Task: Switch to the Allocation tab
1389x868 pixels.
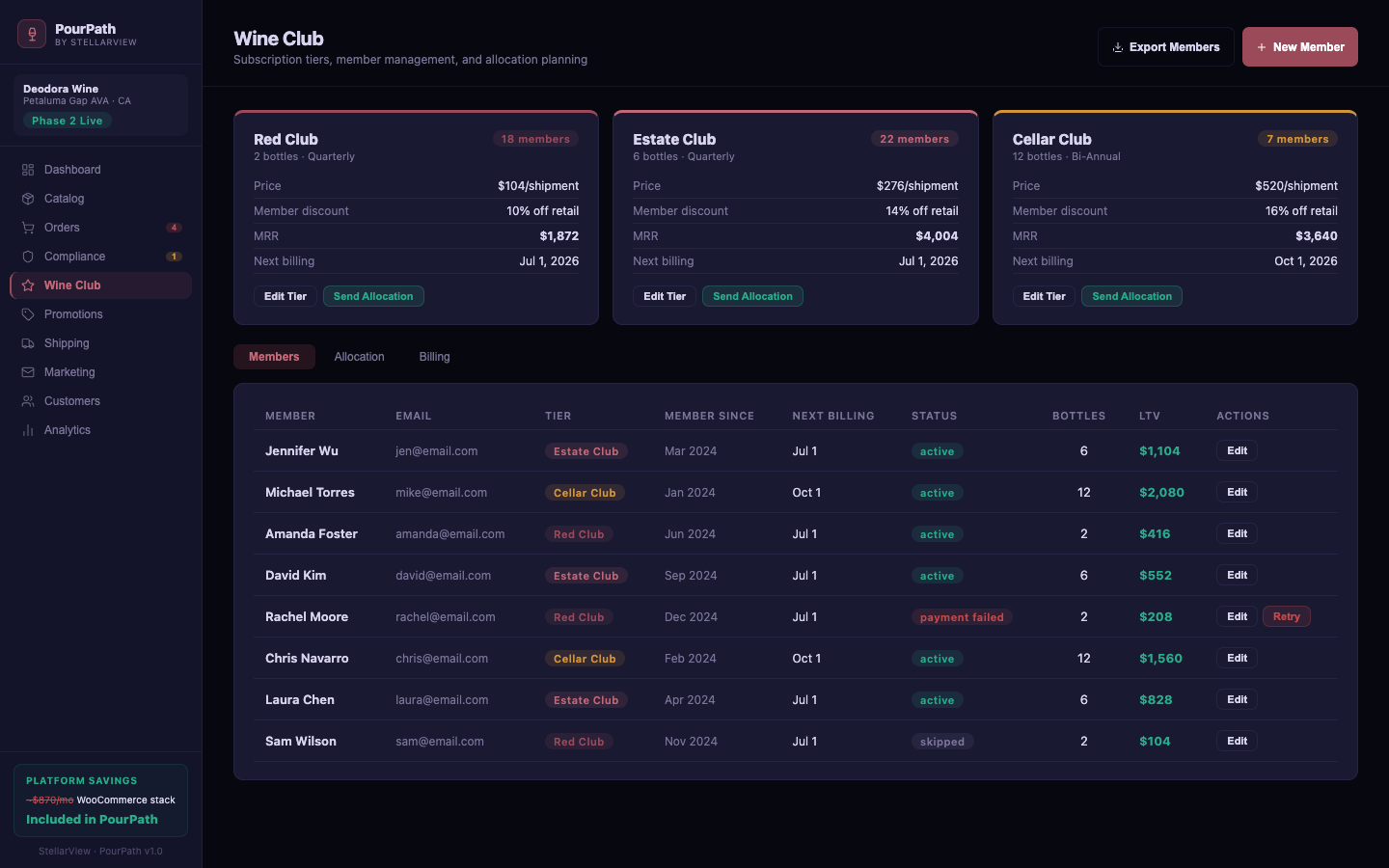Action: [359, 357]
